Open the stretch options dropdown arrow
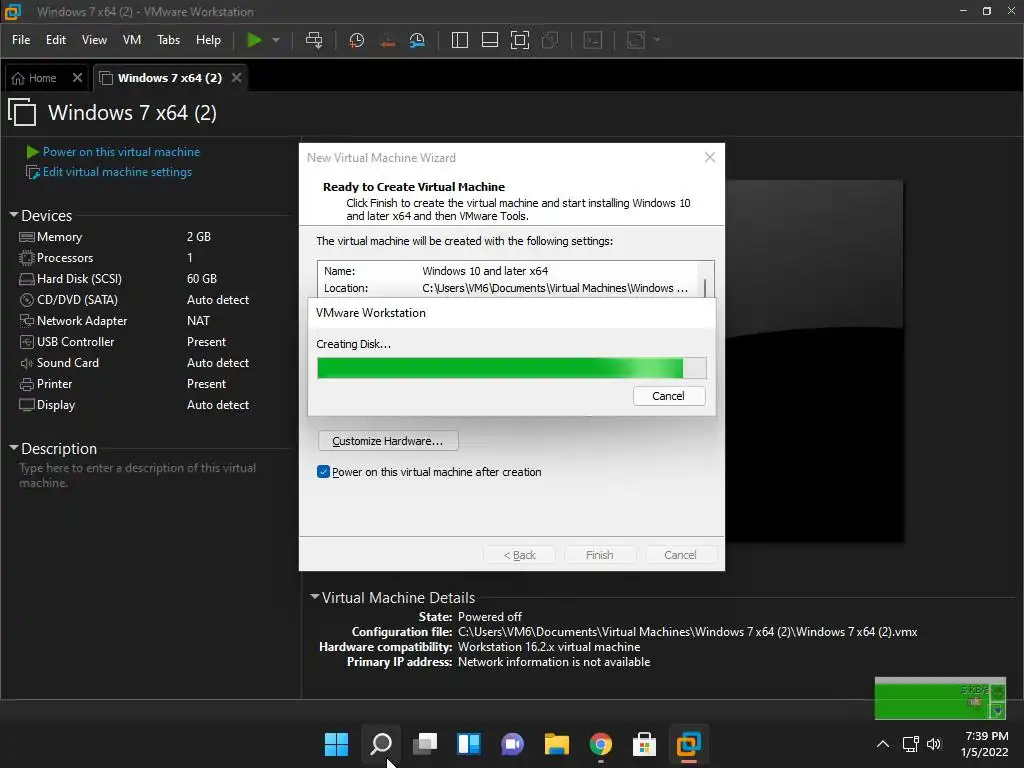 [x=657, y=40]
